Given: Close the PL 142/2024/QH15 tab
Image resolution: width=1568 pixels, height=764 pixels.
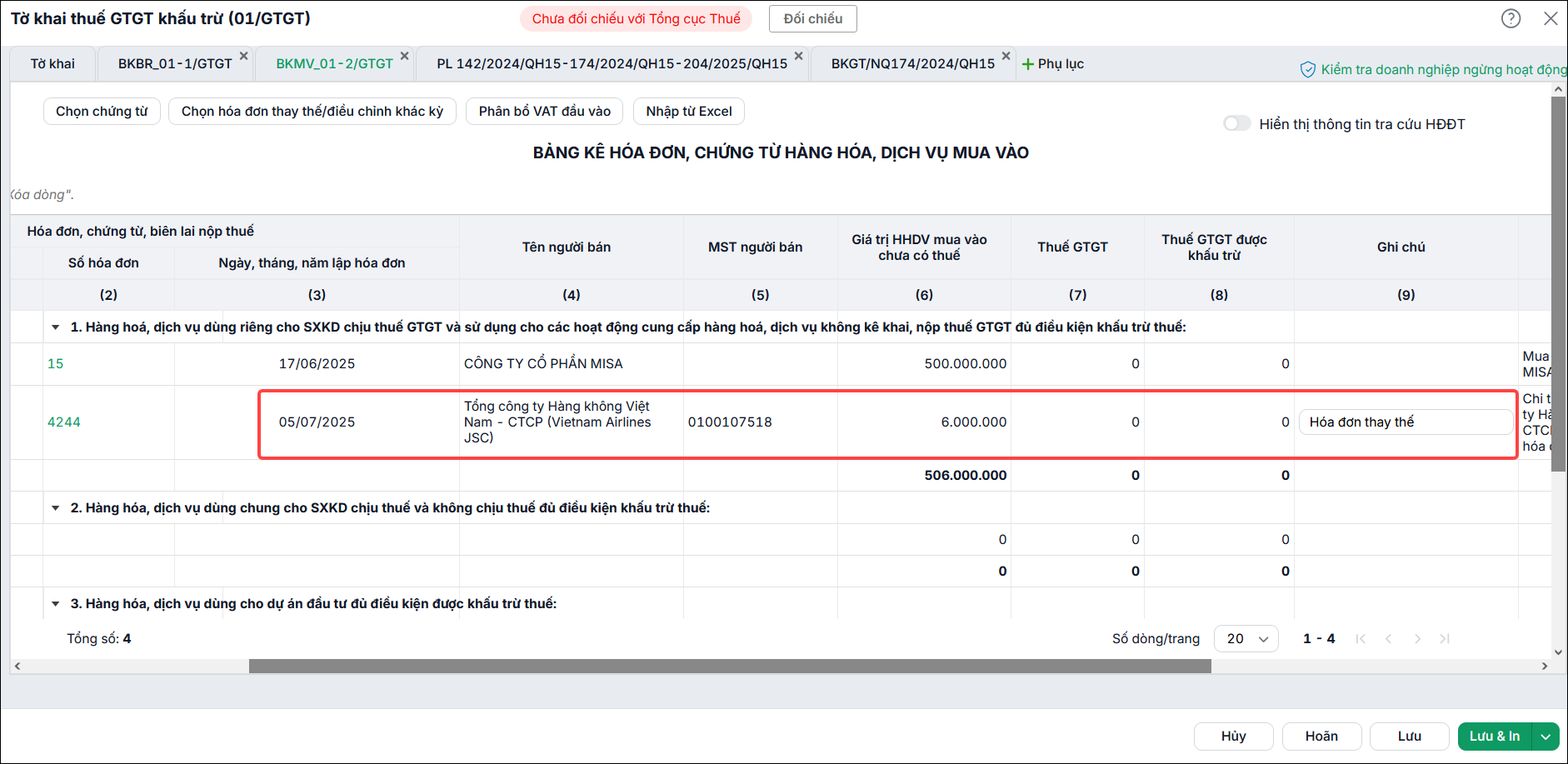Looking at the screenshot, I should pyautogui.click(x=799, y=56).
